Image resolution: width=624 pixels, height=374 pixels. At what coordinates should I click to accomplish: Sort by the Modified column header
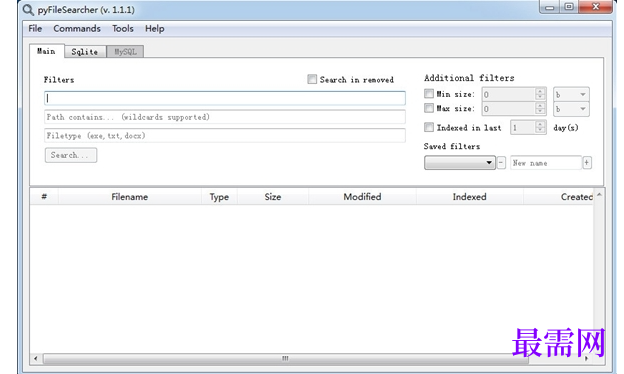pos(363,197)
